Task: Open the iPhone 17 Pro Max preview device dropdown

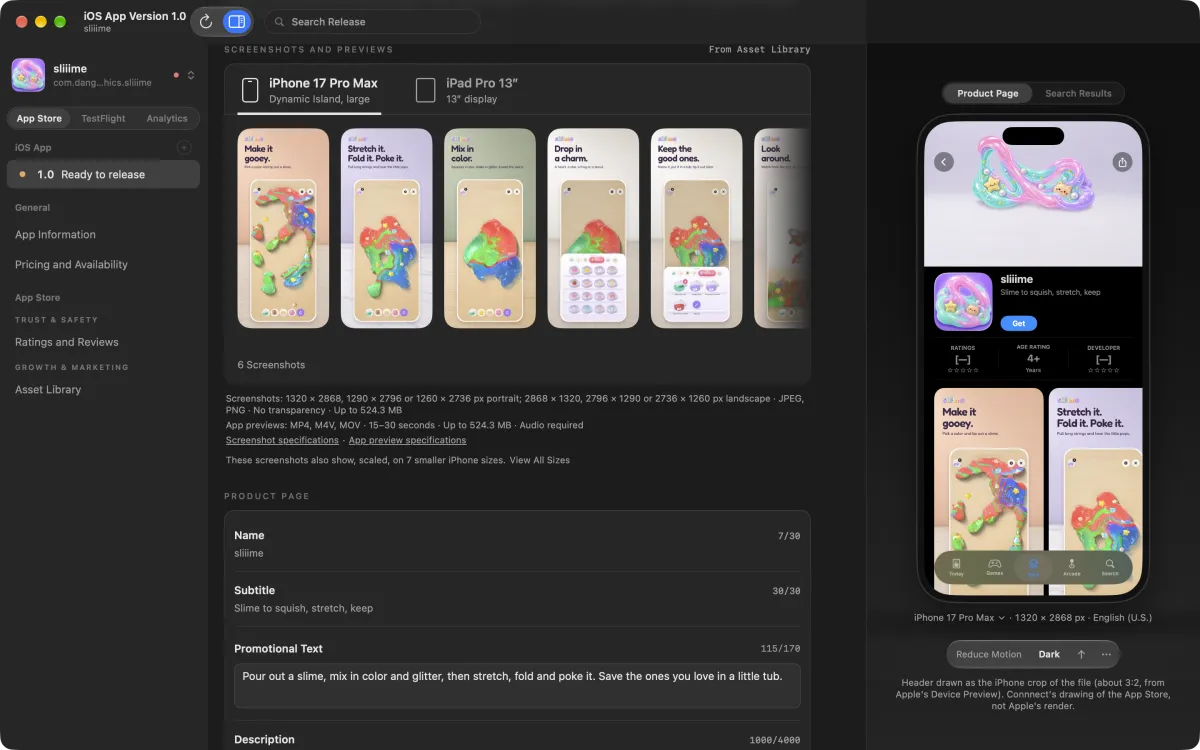Action: tap(959, 617)
